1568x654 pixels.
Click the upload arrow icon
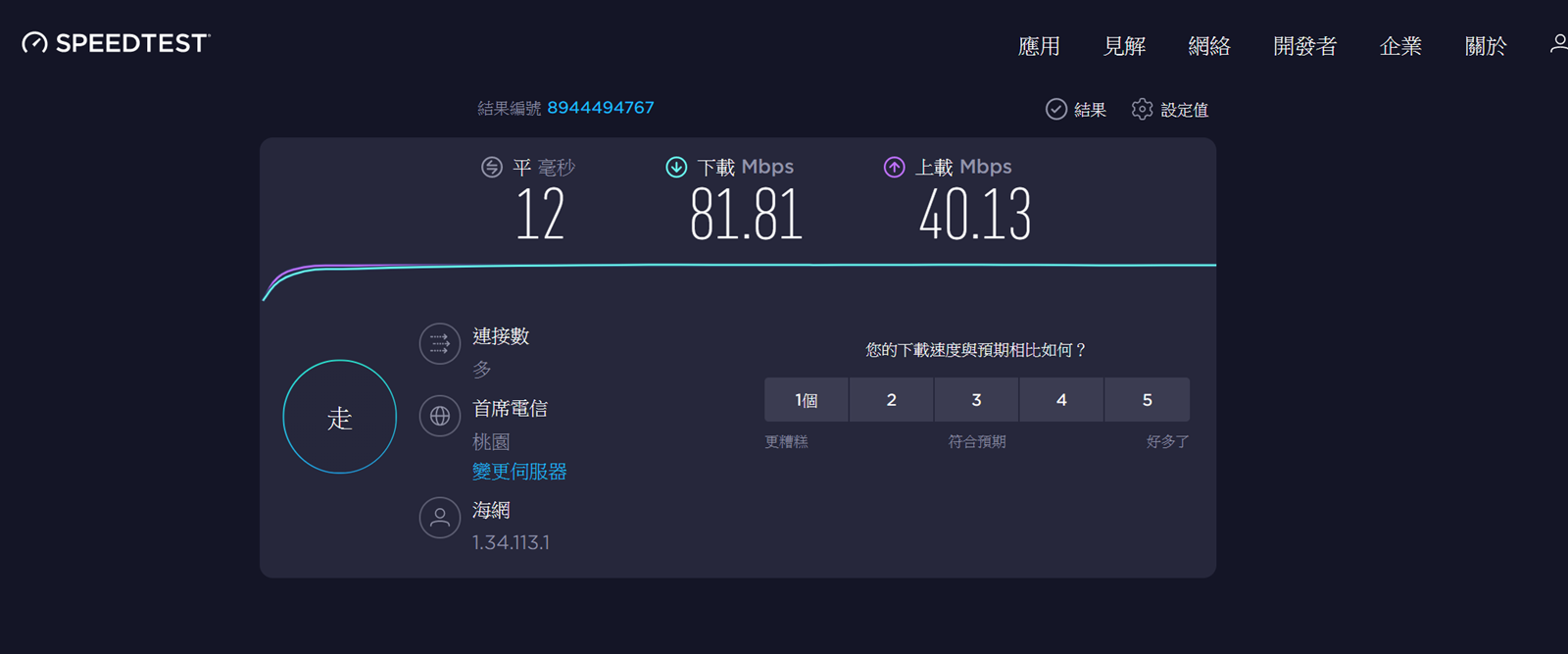click(x=894, y=167)
